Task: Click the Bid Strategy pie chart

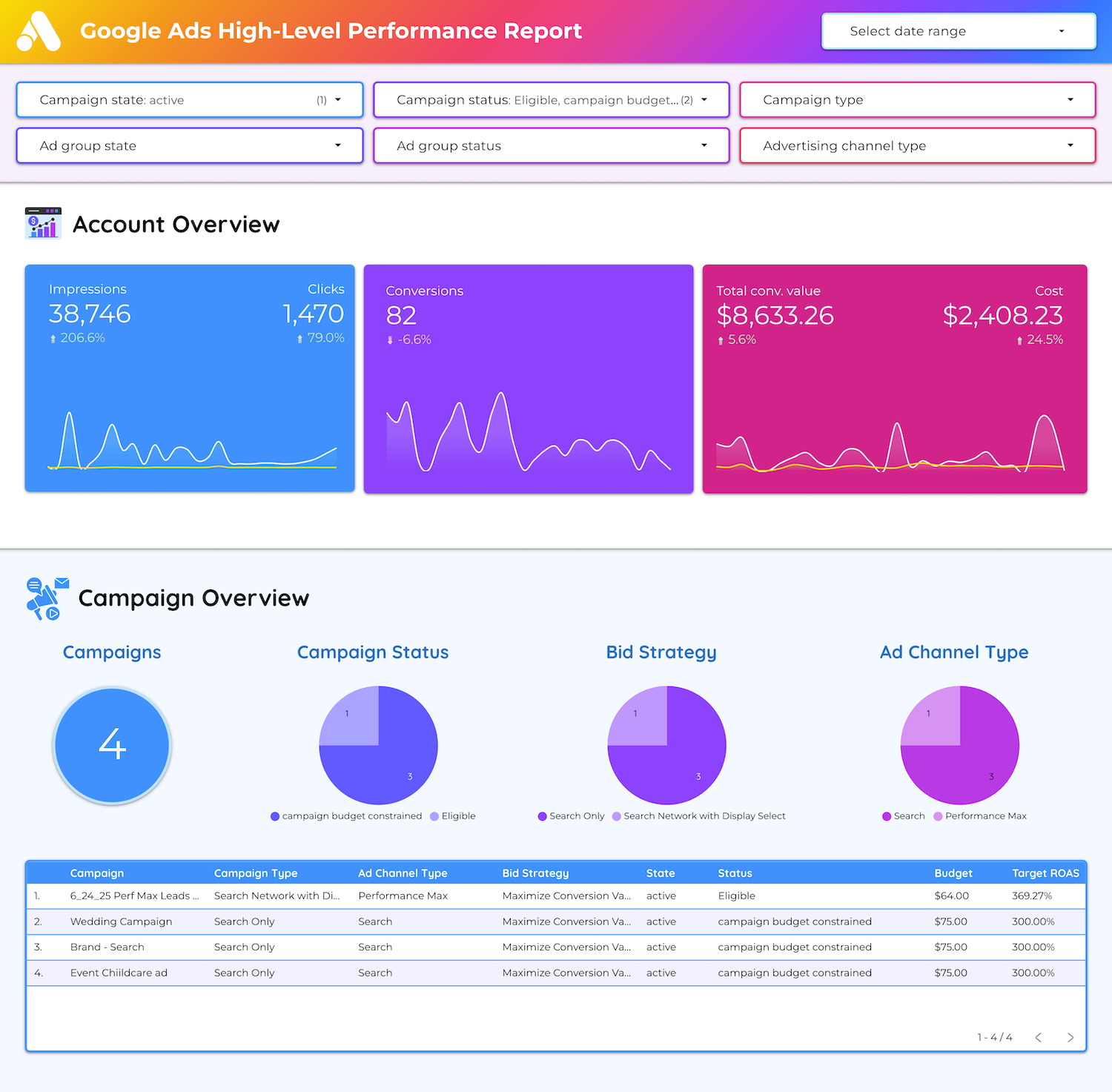Action: (666, 745)
